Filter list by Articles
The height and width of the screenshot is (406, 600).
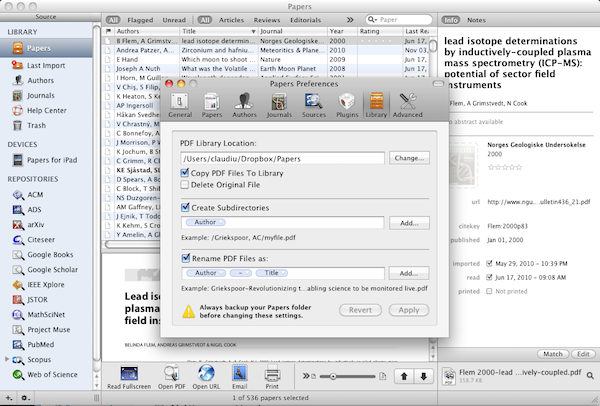[x=231, y=20]
